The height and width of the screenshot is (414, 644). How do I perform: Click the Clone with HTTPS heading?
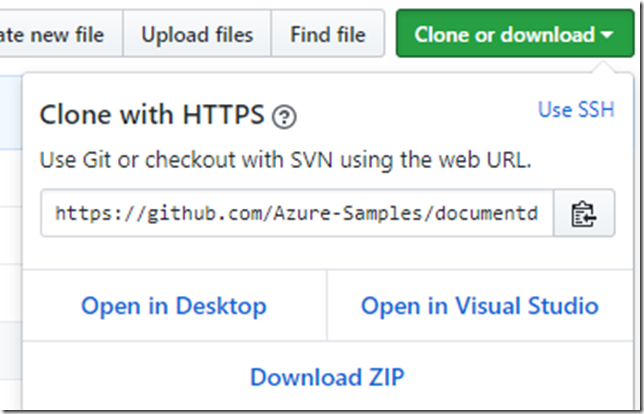[152, 114]
